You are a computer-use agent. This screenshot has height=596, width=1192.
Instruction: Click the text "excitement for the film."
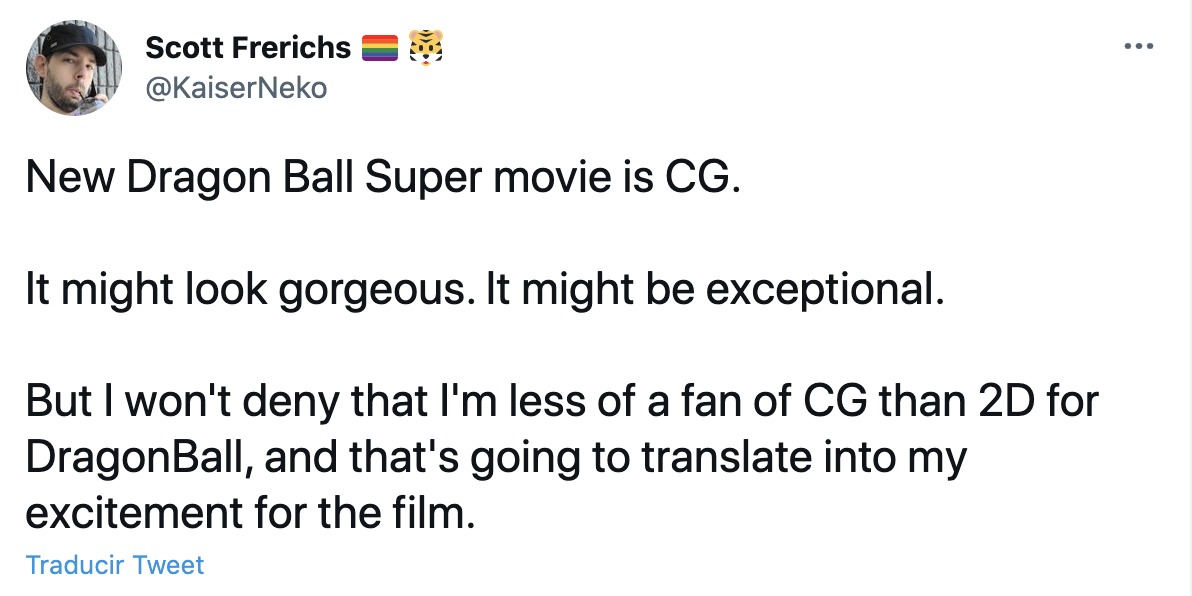tap(247, 514)
